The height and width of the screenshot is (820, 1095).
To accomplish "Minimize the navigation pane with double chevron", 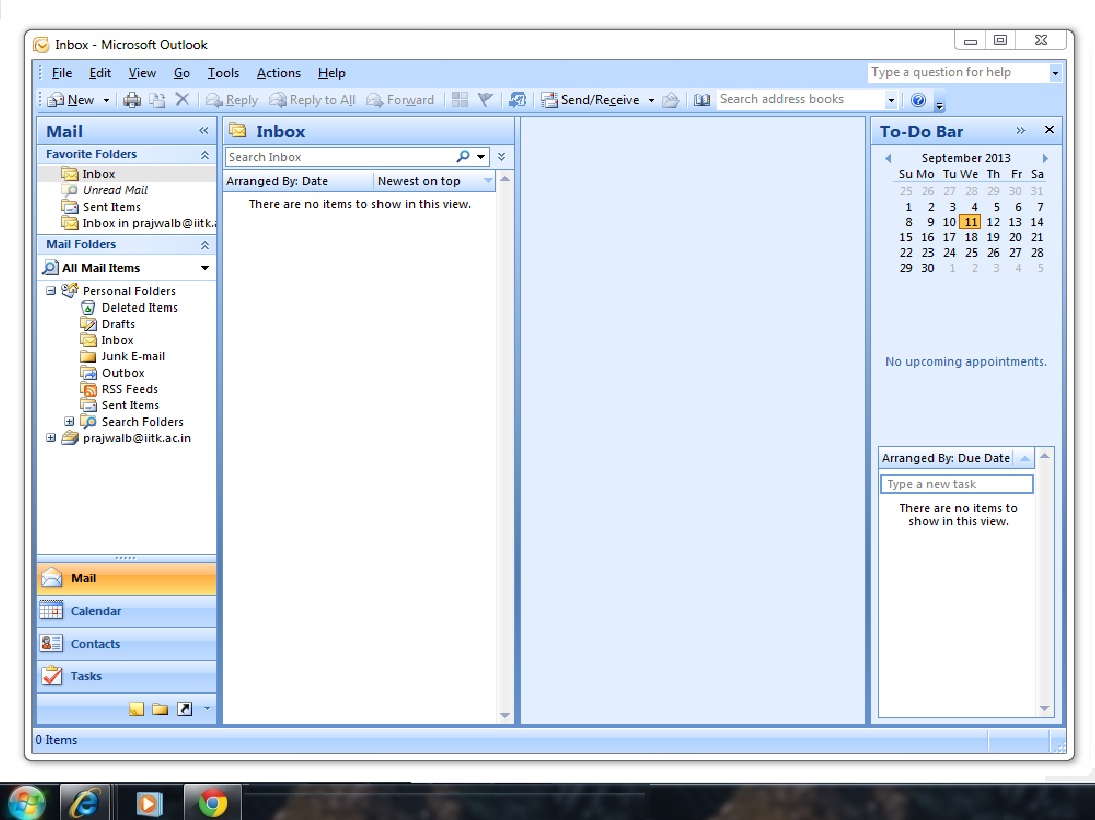I will click(204, 131).
